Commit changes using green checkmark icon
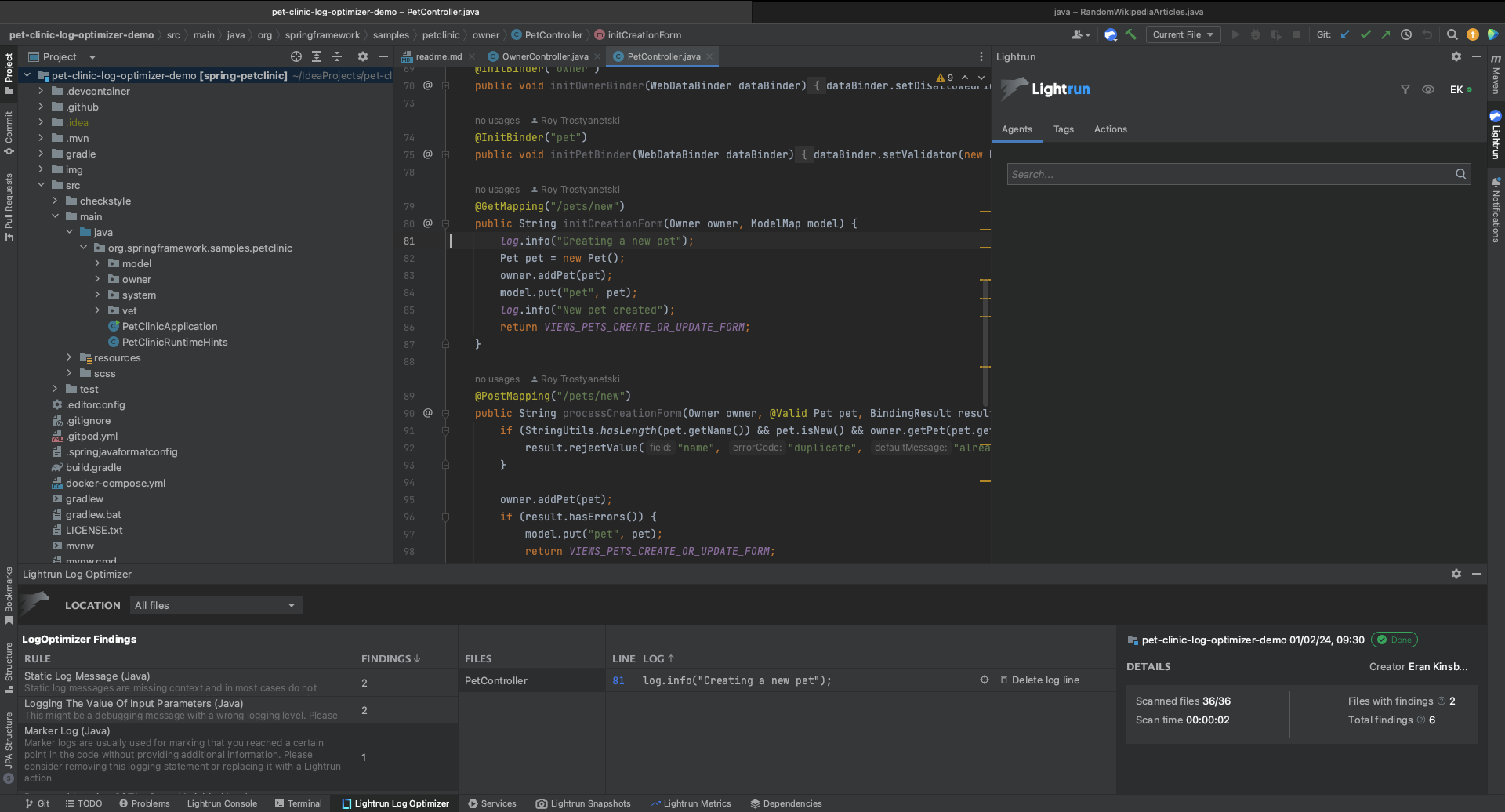Viewport: 1505px width, 812px height. coord(1366,34)
